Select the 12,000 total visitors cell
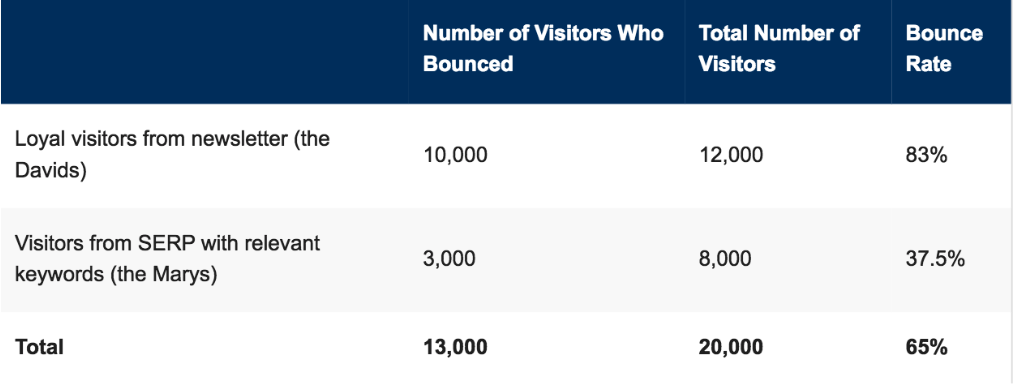The height and width of the screenshot is (391, 1013). click(x=731, y=156)
